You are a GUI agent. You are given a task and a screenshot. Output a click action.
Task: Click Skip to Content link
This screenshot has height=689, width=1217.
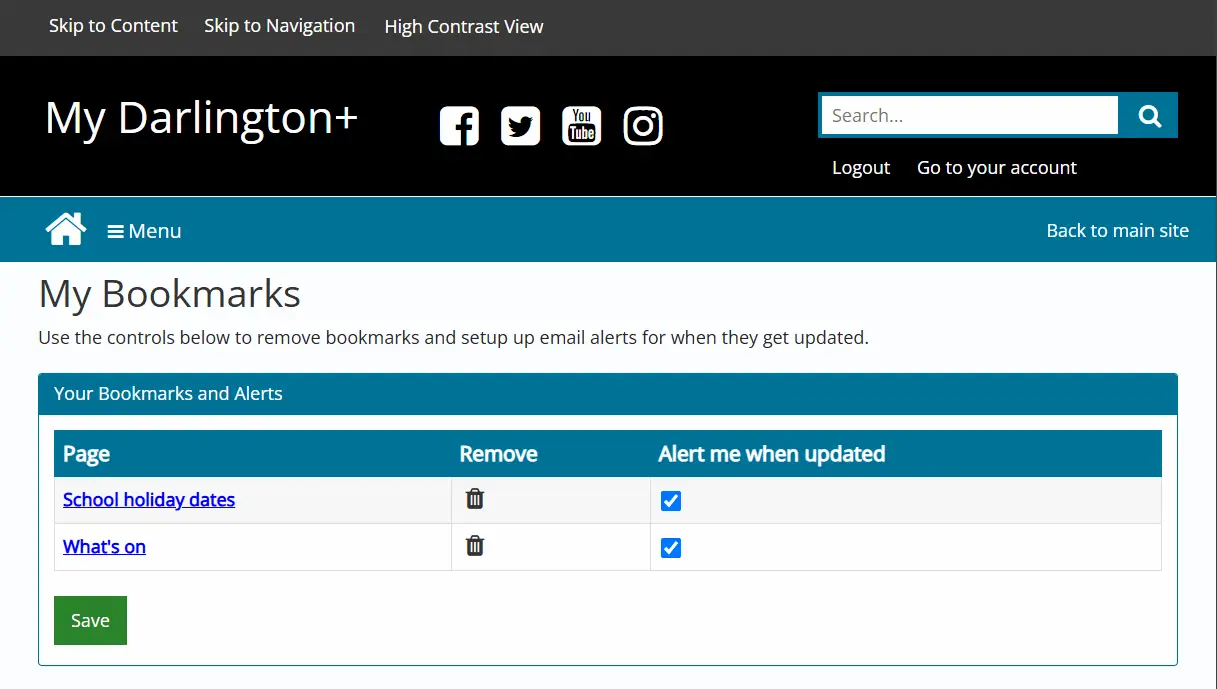(x=113, y=26)
